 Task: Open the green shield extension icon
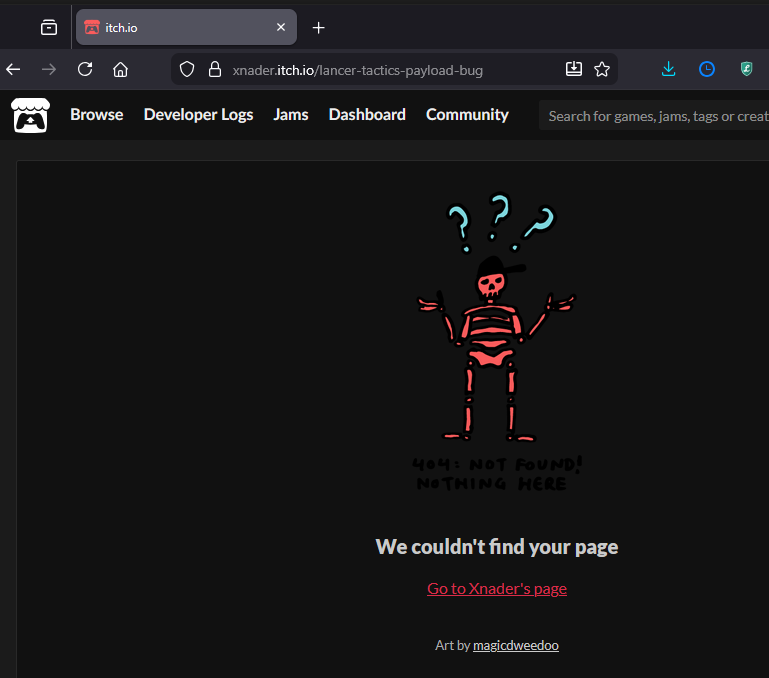click(746, 69)
